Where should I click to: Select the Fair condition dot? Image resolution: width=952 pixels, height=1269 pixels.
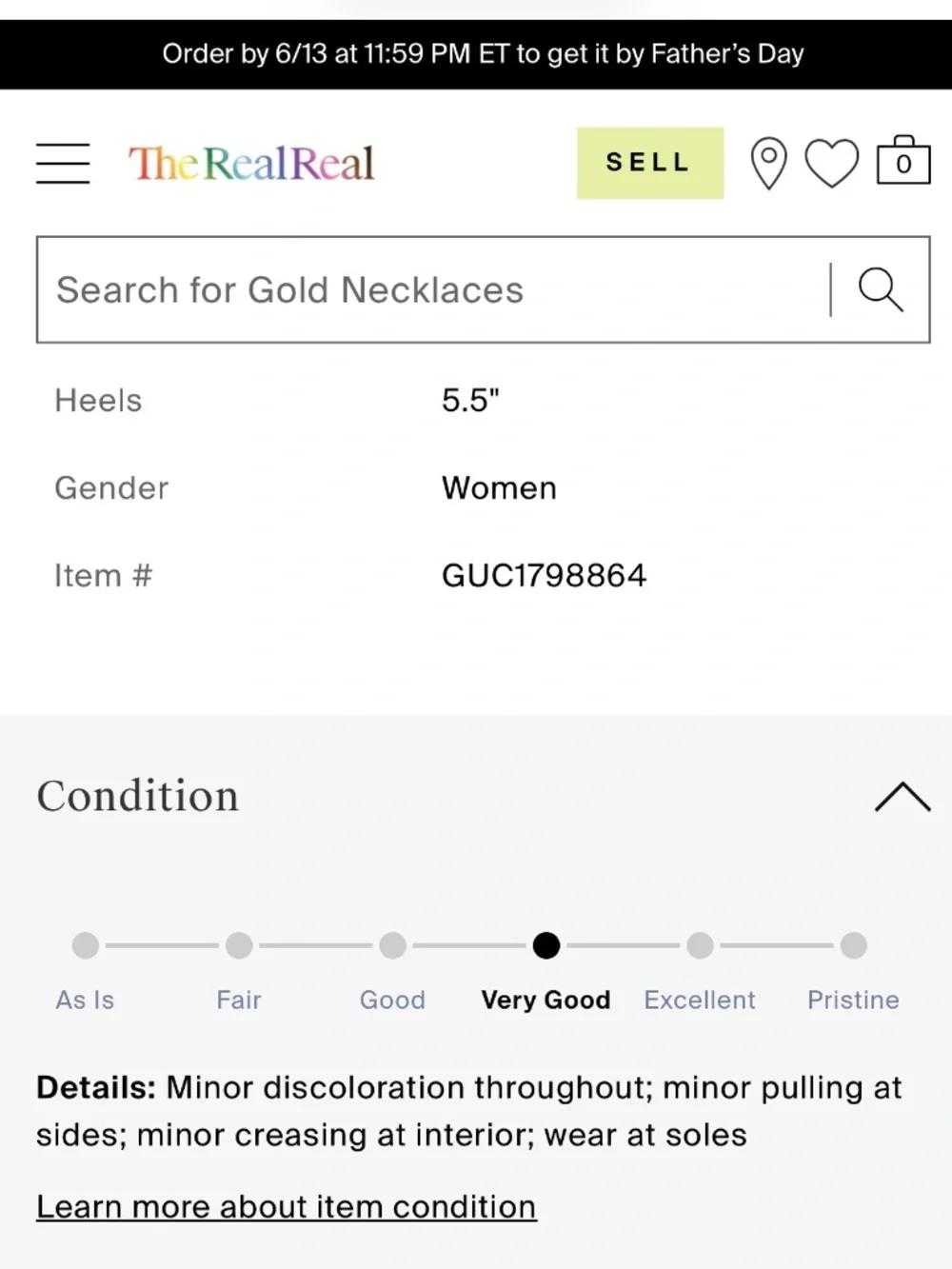tap(239, 945)
